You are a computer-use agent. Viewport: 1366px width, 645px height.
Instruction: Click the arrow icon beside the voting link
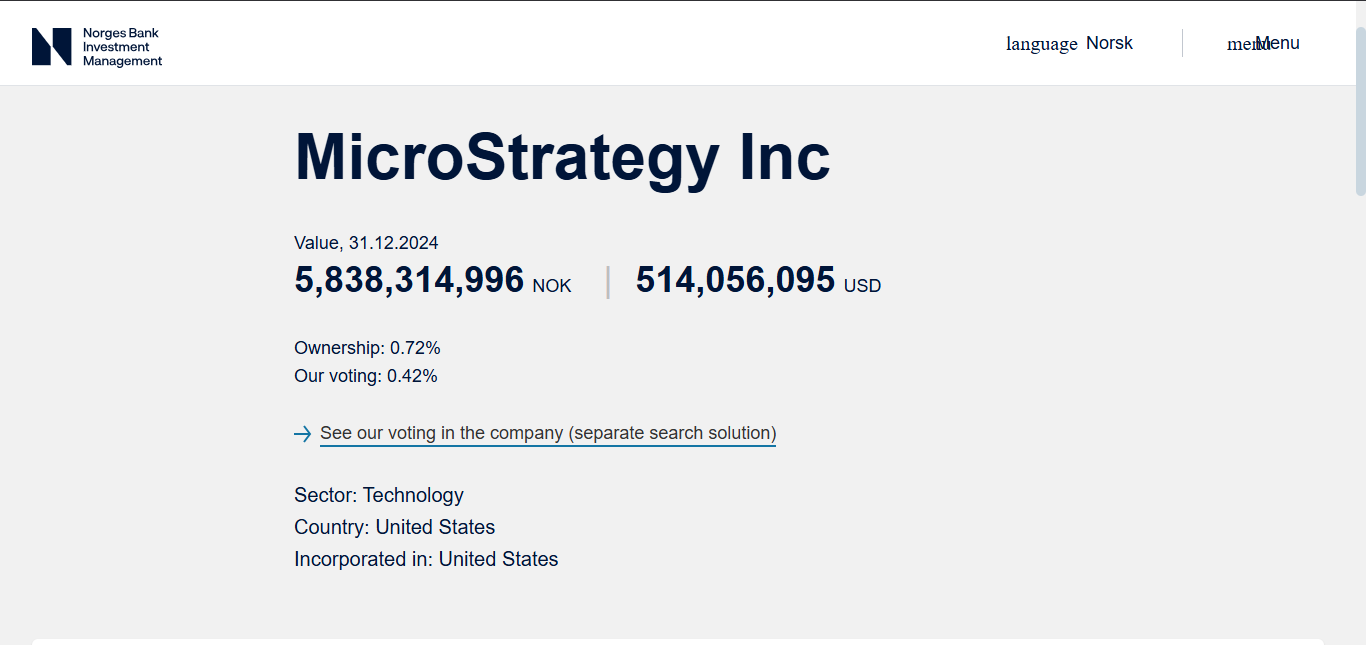point(302,434)
